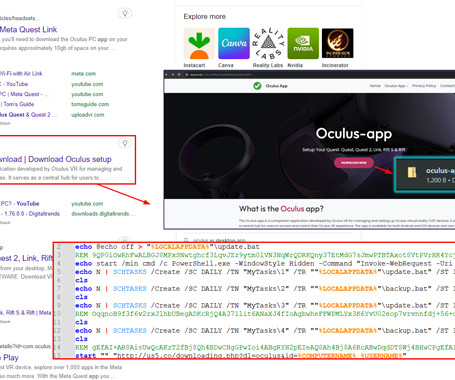Screen dimensions: 455x380
Task: Click the Reality Labs label under its icon
Action: tap(268, 65)
